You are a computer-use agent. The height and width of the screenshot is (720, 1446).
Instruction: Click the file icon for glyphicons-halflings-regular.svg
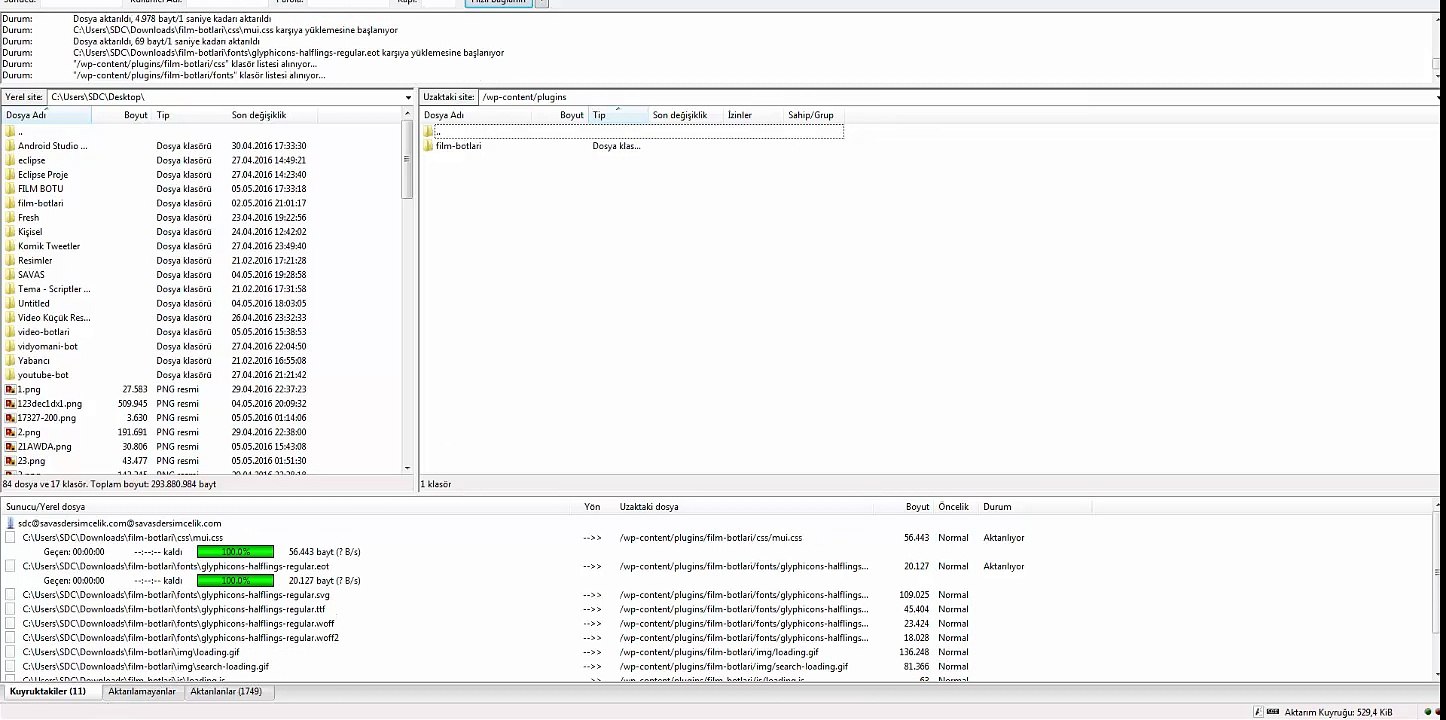10,595
